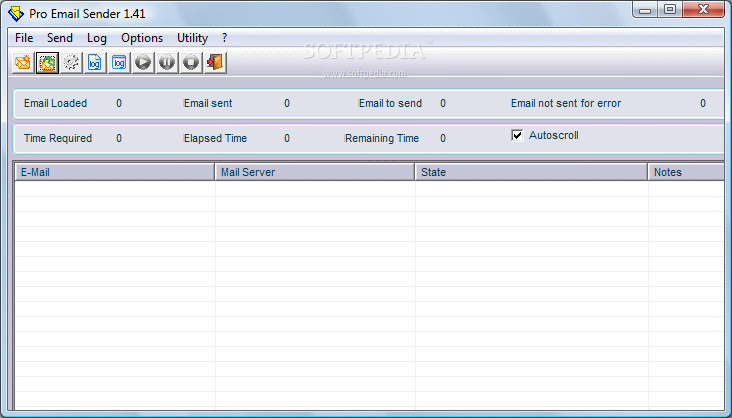This screenshot has width=732, height=418.
Task: Stop sending with the stop button
Action: (191, 62)
